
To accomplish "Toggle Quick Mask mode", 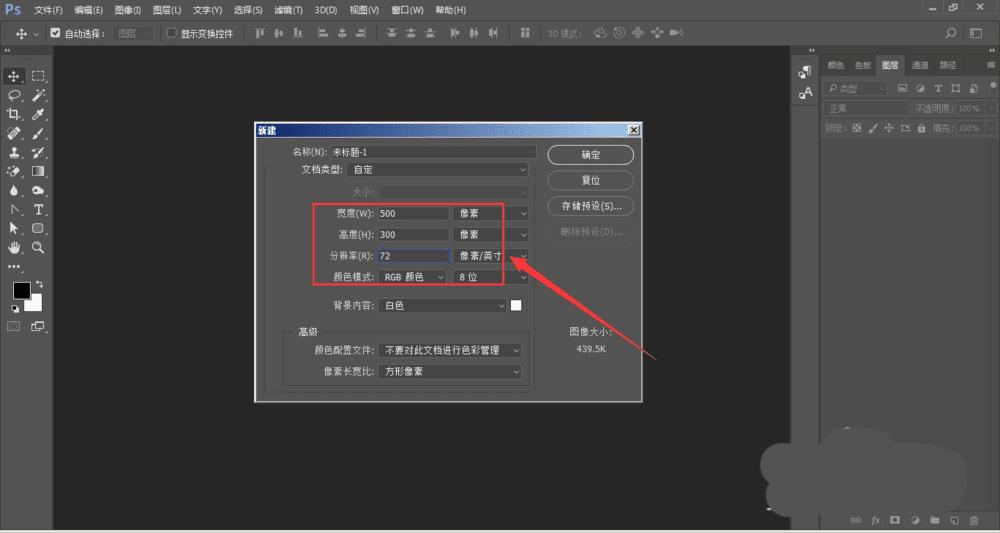I will pos(13,326).
